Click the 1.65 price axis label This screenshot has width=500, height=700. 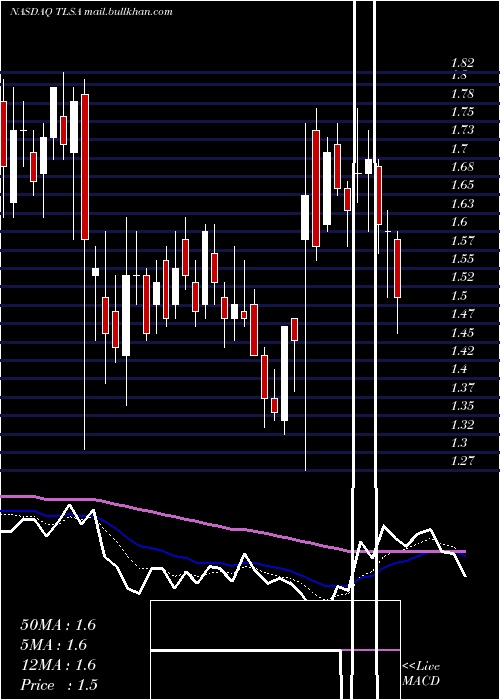[462, 185]
